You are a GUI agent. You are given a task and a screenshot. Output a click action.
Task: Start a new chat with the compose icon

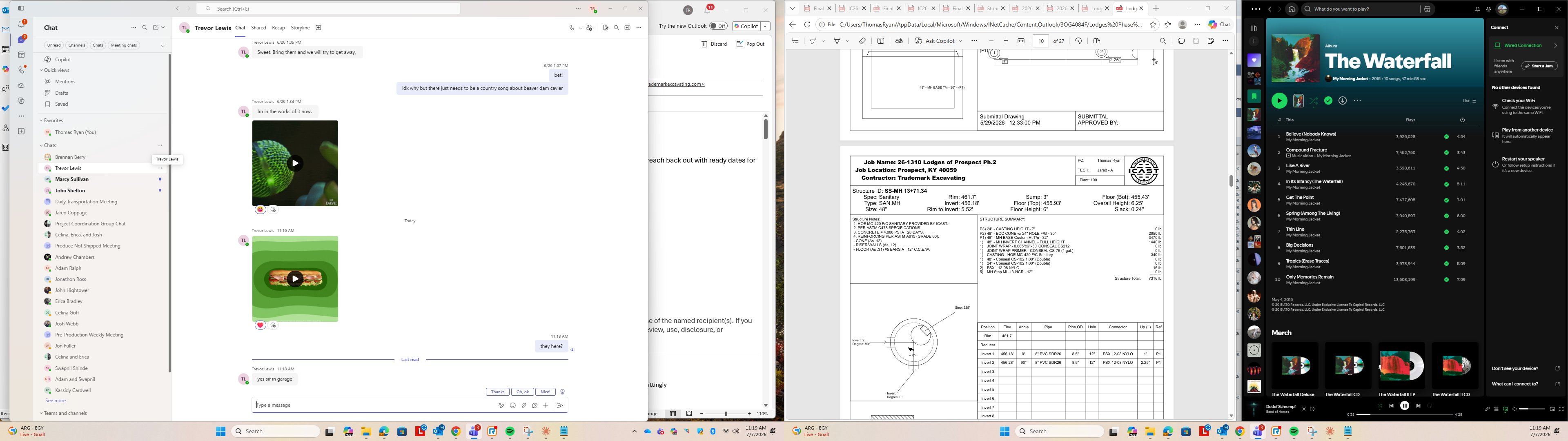click(156, 27)
